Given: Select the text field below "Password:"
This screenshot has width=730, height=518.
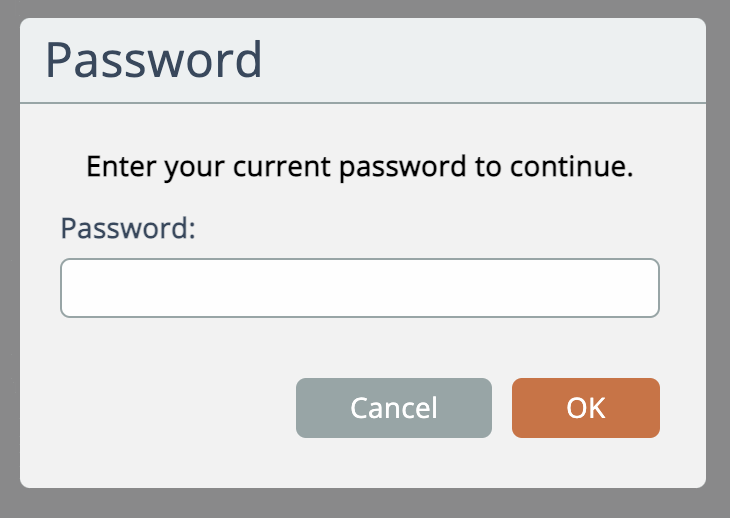Looking at the screenshot, I should click(360, 288).
